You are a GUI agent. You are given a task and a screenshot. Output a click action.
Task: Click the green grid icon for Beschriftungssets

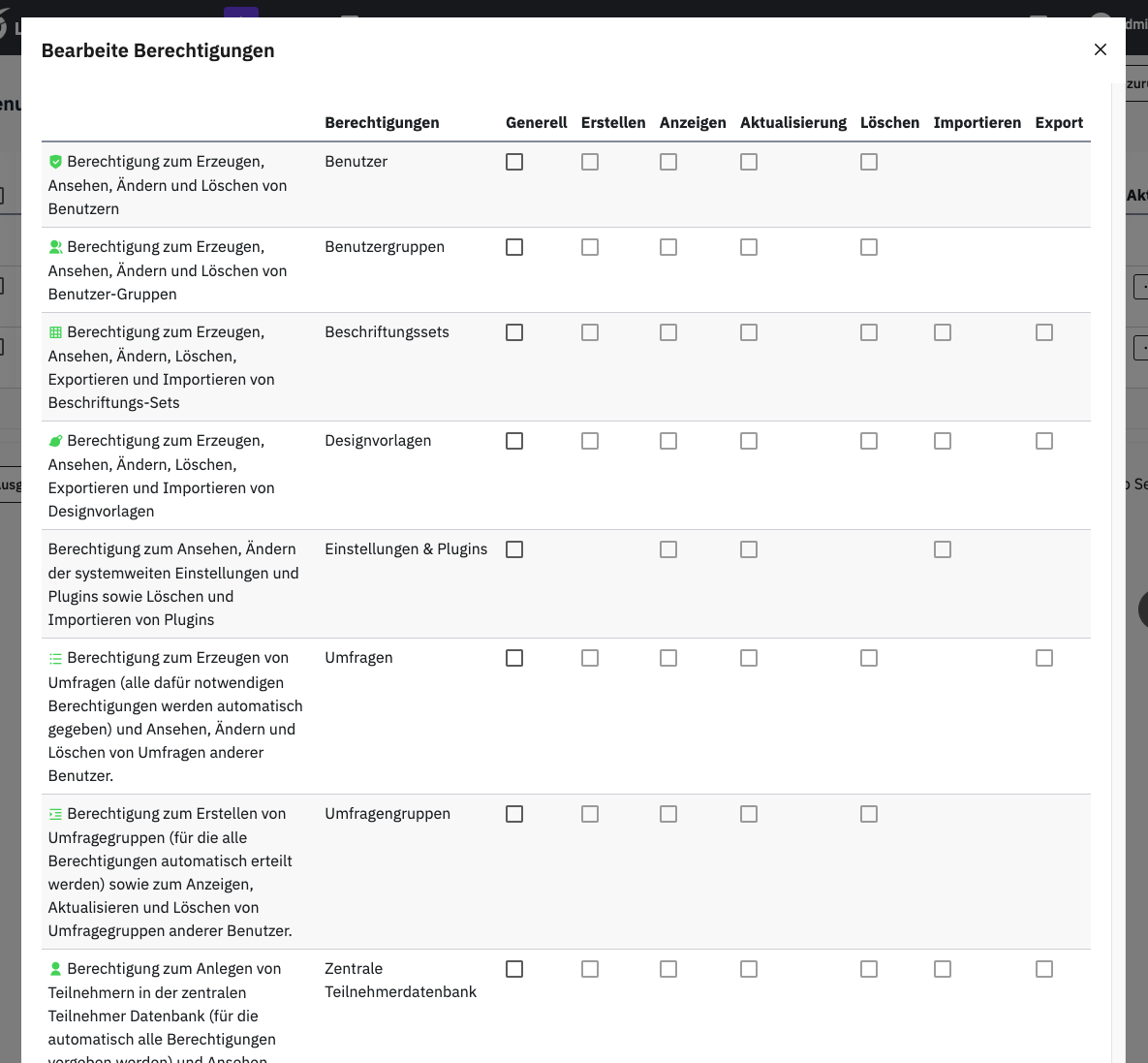[x=55, y=332]
